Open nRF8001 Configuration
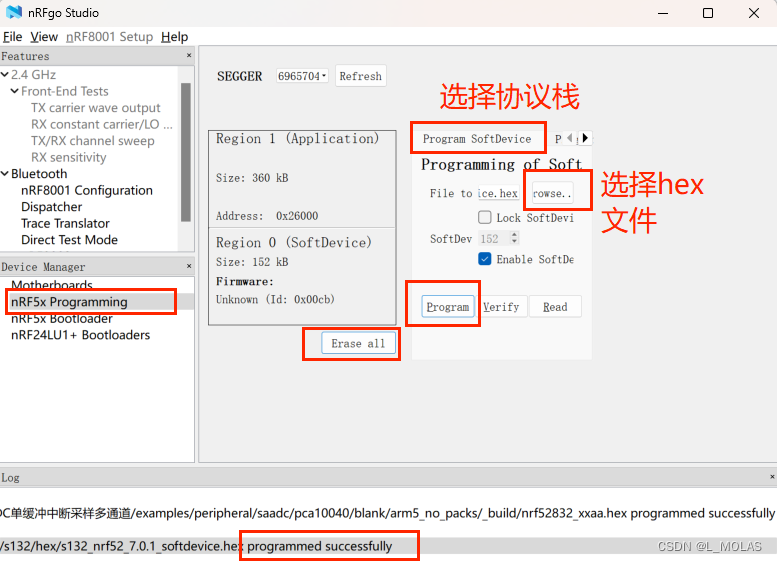 coord(87,190)
